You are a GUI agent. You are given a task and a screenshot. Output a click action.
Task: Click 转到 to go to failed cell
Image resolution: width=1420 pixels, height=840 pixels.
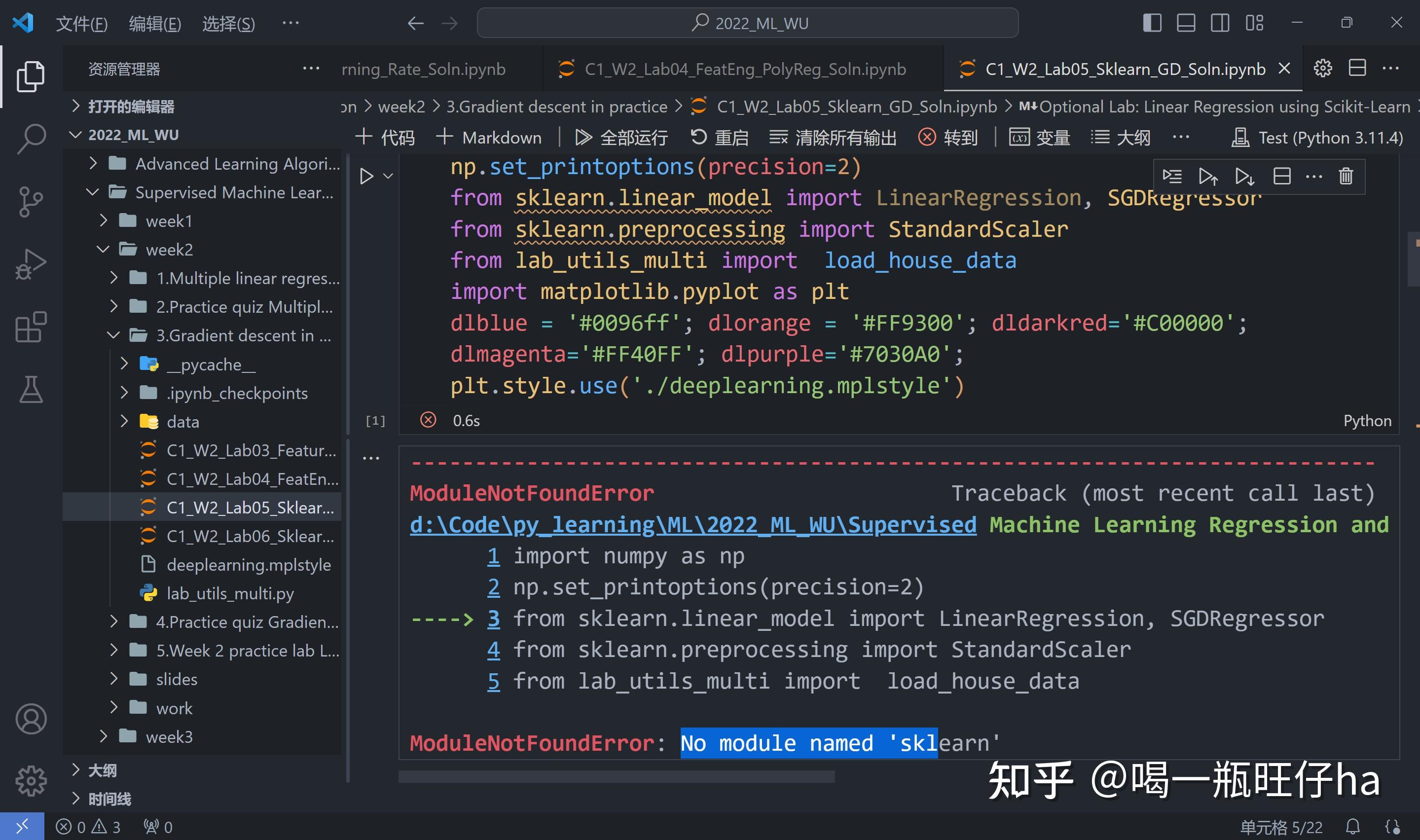coord(948,138)
